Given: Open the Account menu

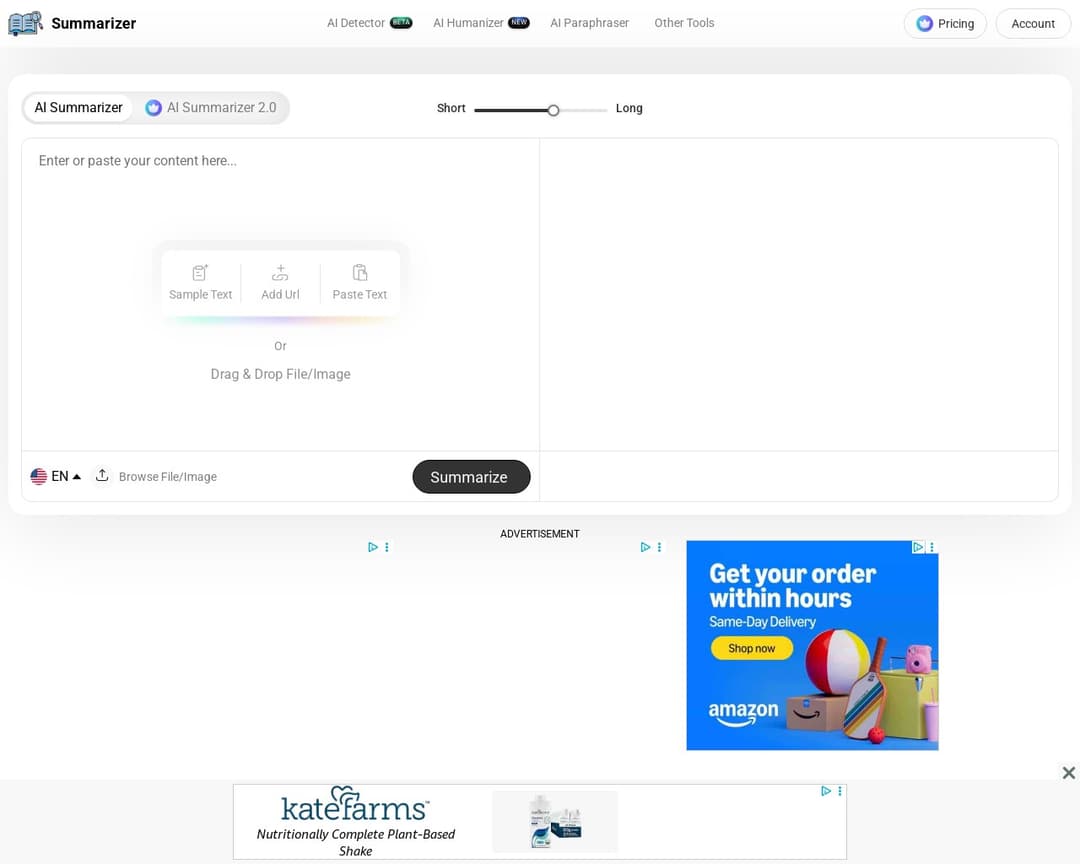Looking at the screenshot, I should coord(1033,24).
